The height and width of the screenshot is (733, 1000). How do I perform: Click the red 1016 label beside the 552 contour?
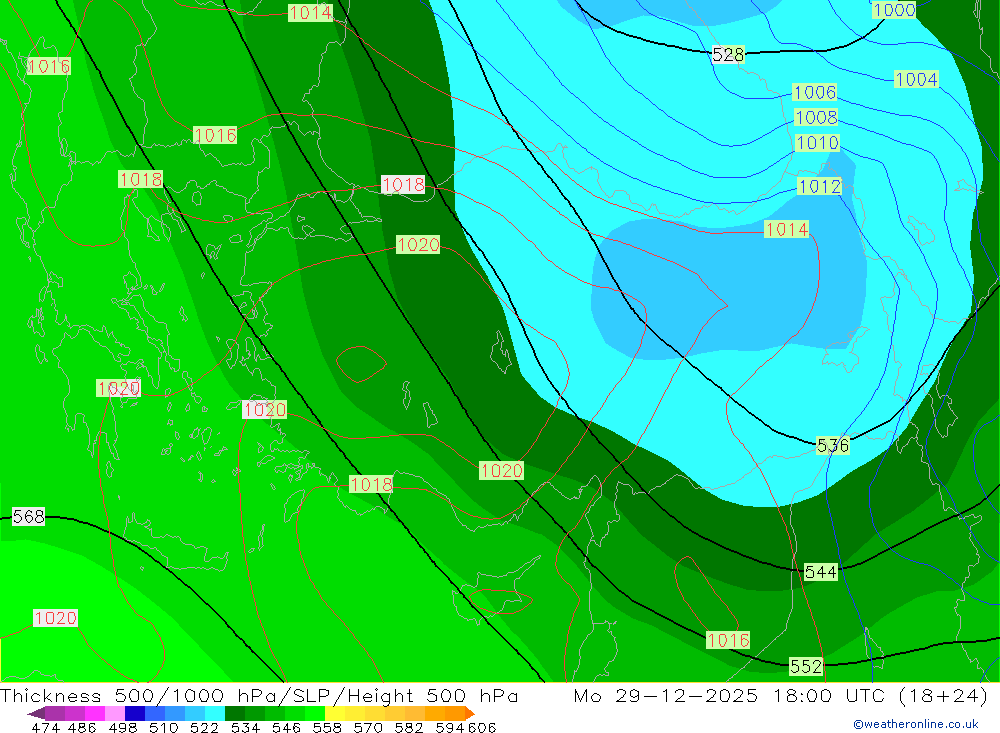coord(728,640)
